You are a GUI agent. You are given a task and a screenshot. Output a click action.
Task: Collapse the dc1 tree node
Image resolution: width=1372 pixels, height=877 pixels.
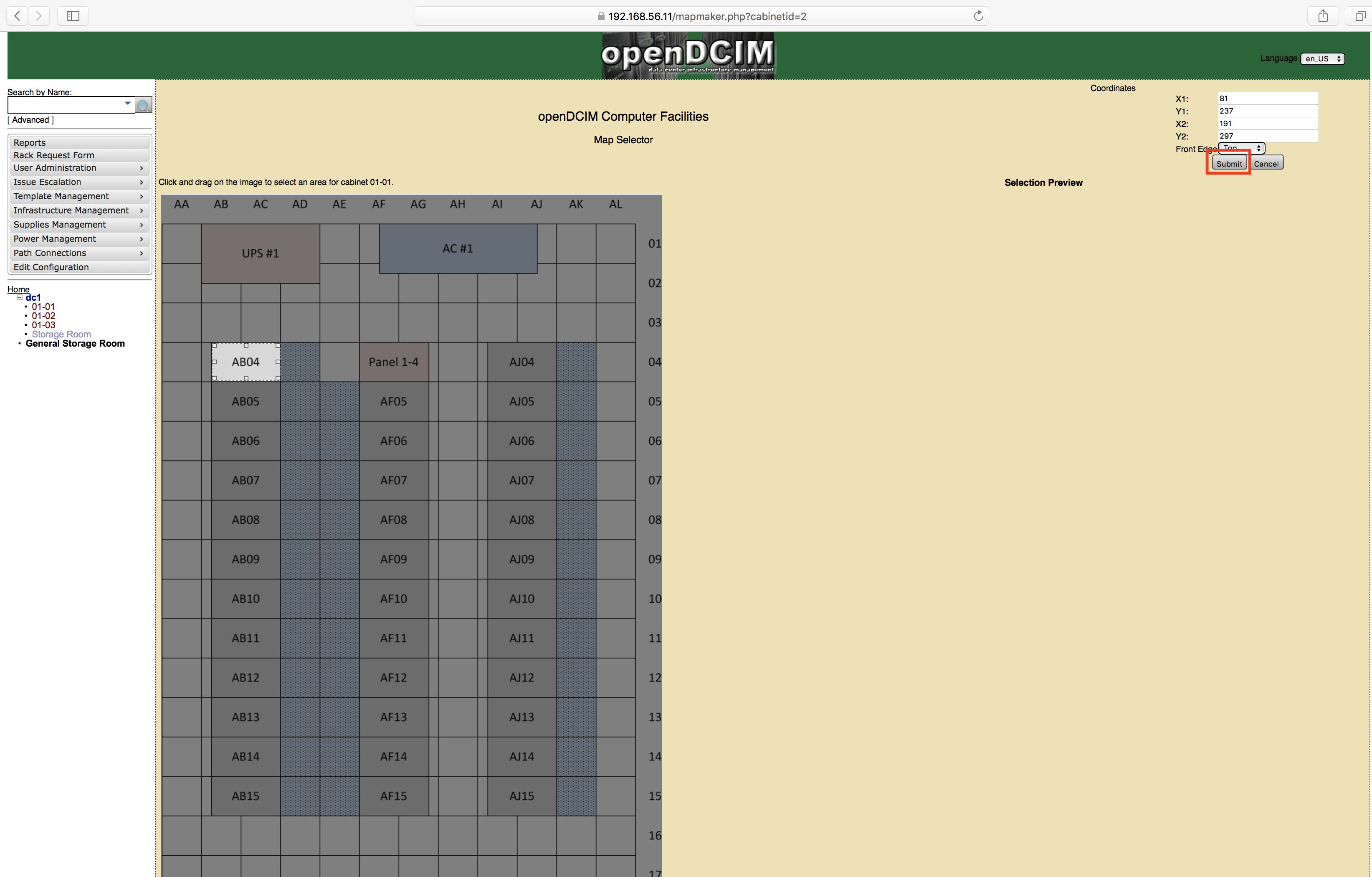[x=19, y=297]
